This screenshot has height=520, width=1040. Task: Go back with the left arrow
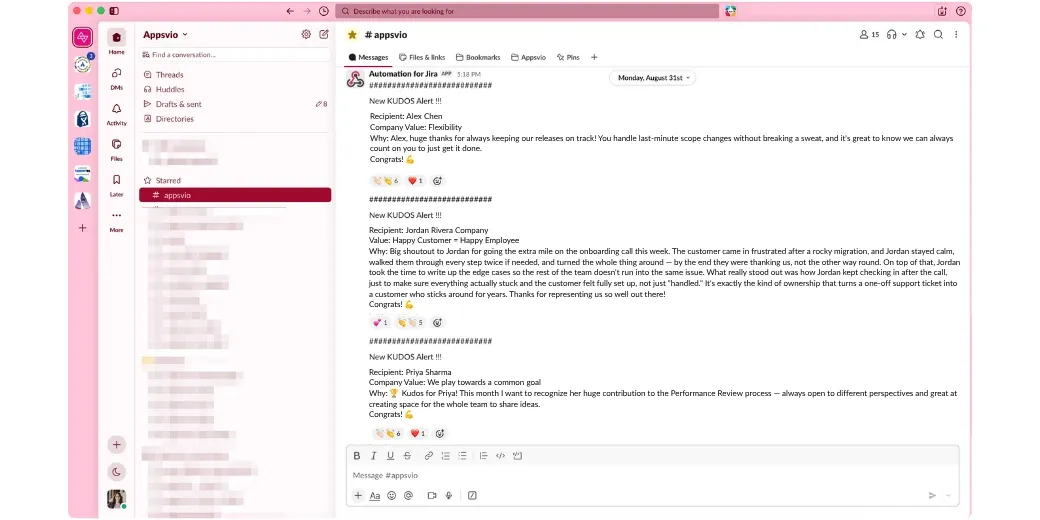290,11
